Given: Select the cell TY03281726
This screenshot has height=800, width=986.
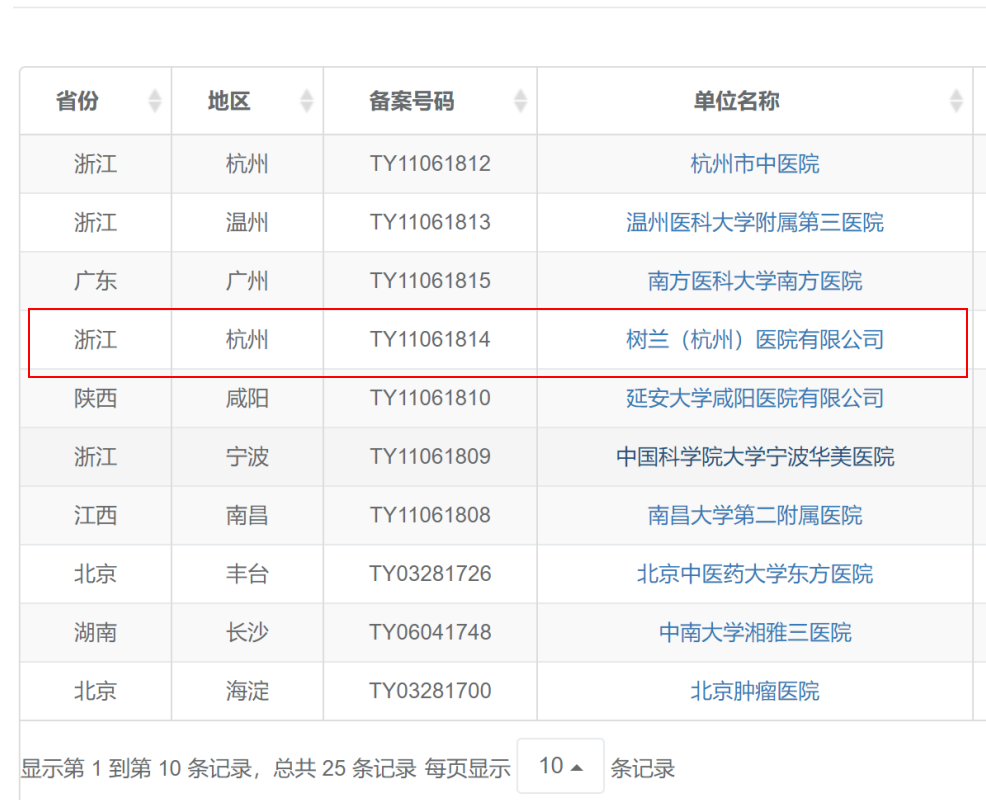Looking at the screenshot, I should pyautogui.click(x=430, y=574).
